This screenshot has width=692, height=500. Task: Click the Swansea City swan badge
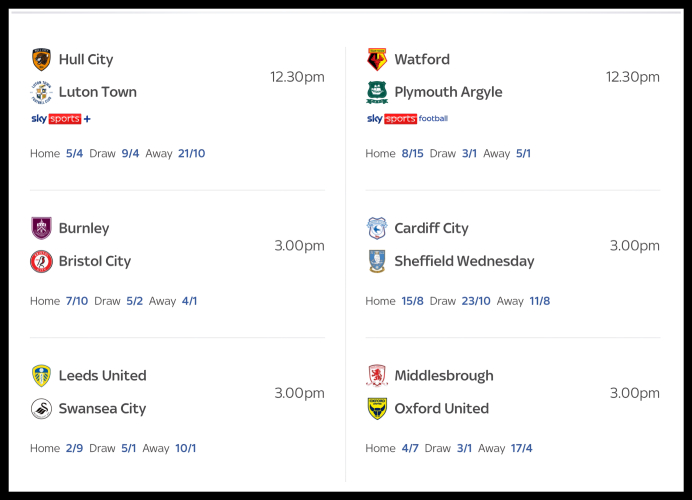[41, 408]
